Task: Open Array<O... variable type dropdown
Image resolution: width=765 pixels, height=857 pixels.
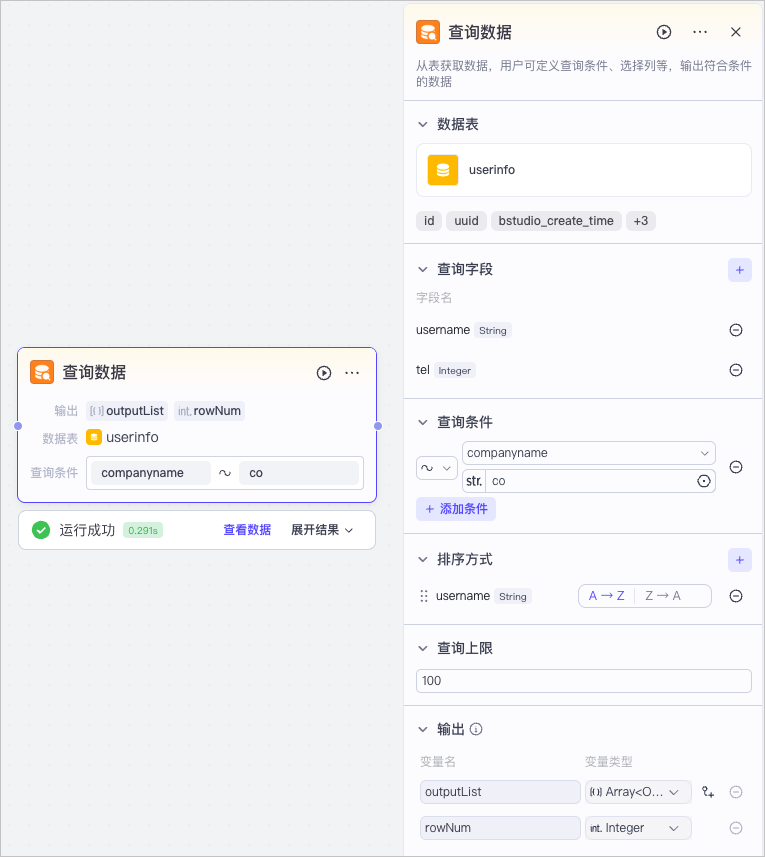Action: (638, 792)
